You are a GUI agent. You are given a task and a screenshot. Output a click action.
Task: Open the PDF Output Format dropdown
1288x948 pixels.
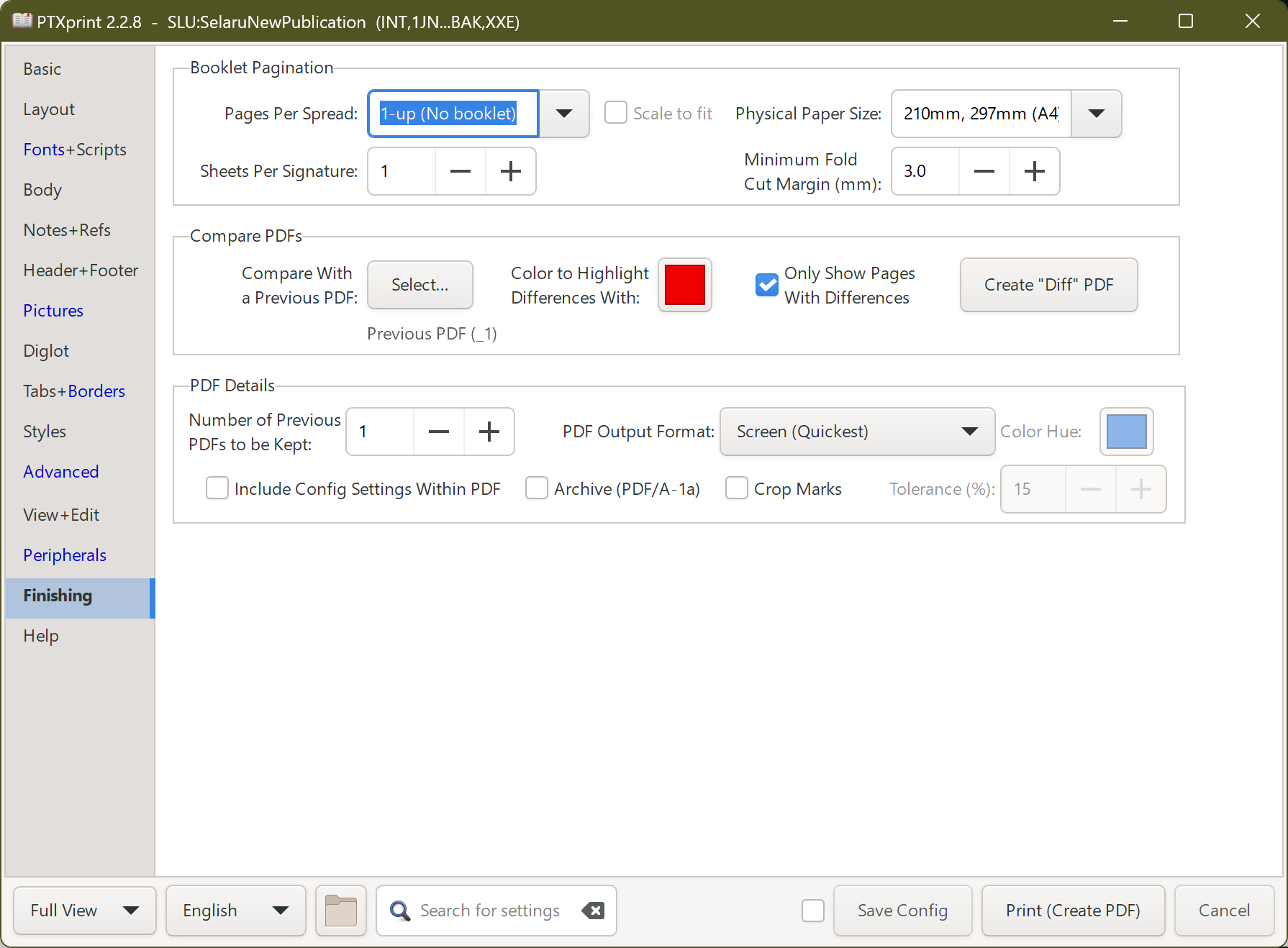coord(969,432)
